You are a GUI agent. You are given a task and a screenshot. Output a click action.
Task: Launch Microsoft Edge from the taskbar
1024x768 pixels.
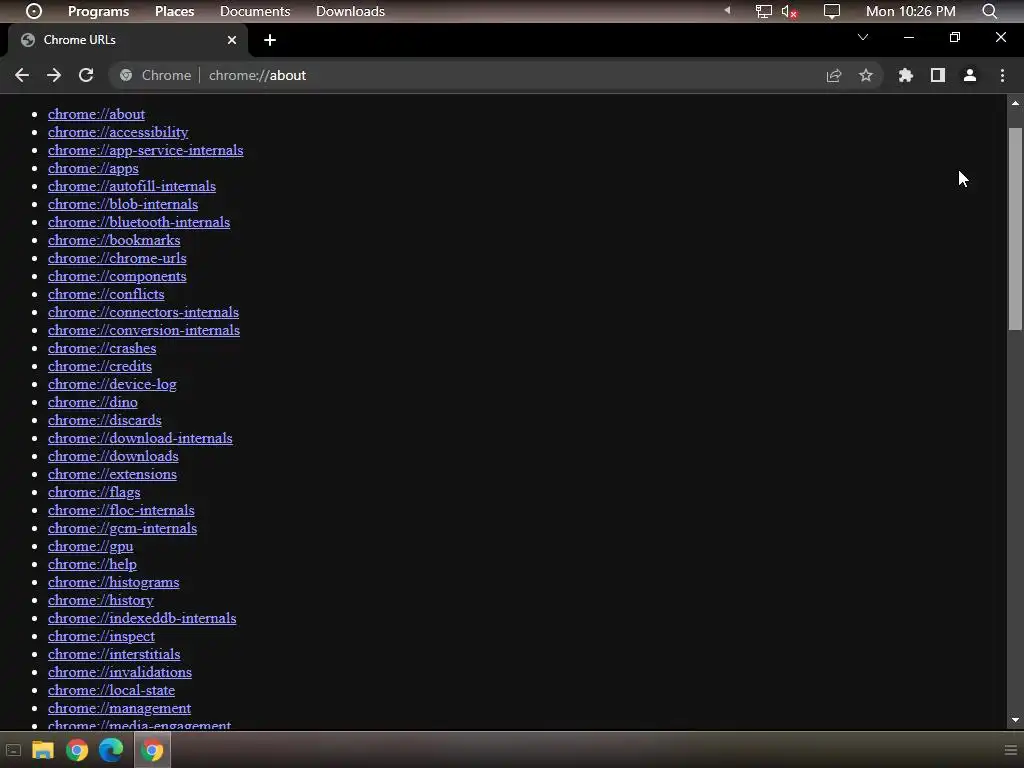click(x=111, y=750)
